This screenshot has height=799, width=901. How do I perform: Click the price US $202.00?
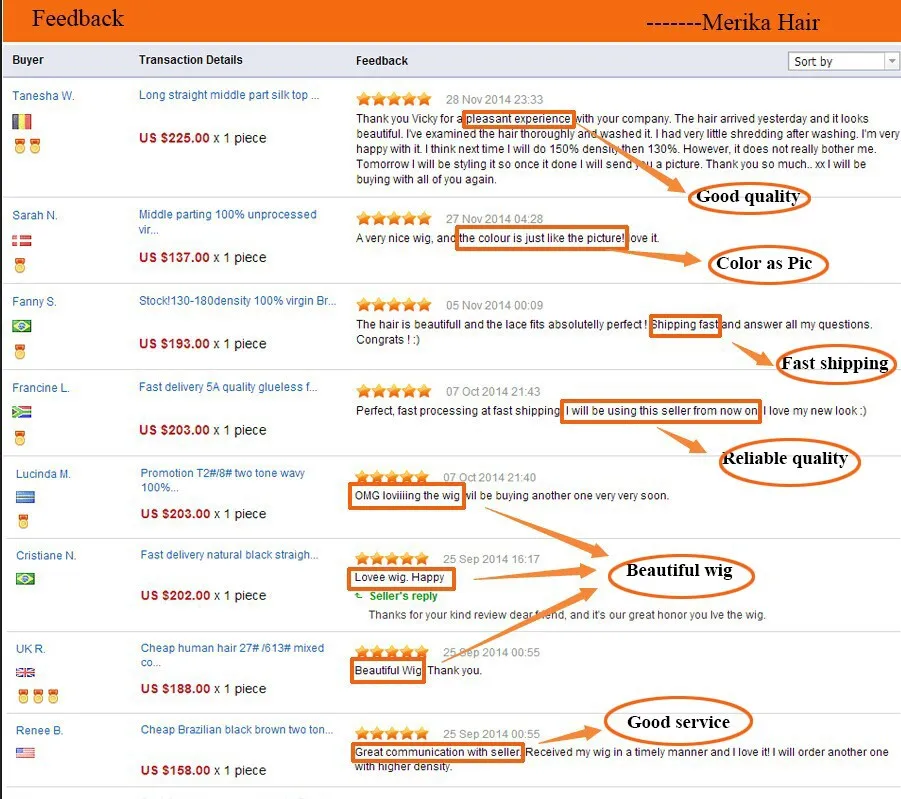[176, 596]
